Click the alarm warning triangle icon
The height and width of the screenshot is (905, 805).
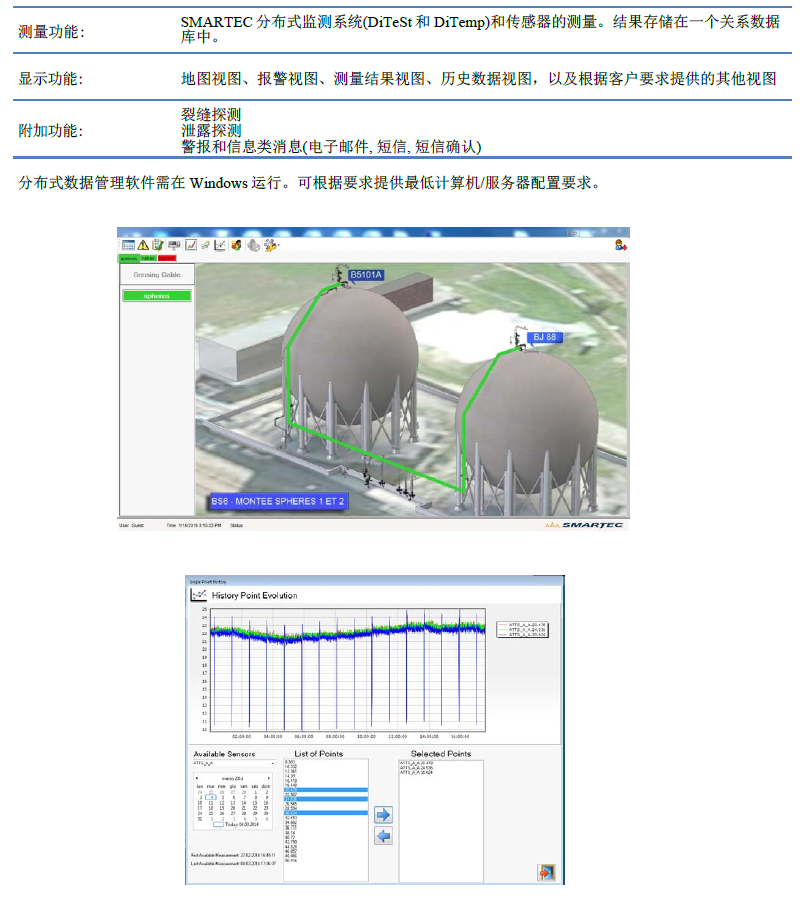[x=144, y=245]
